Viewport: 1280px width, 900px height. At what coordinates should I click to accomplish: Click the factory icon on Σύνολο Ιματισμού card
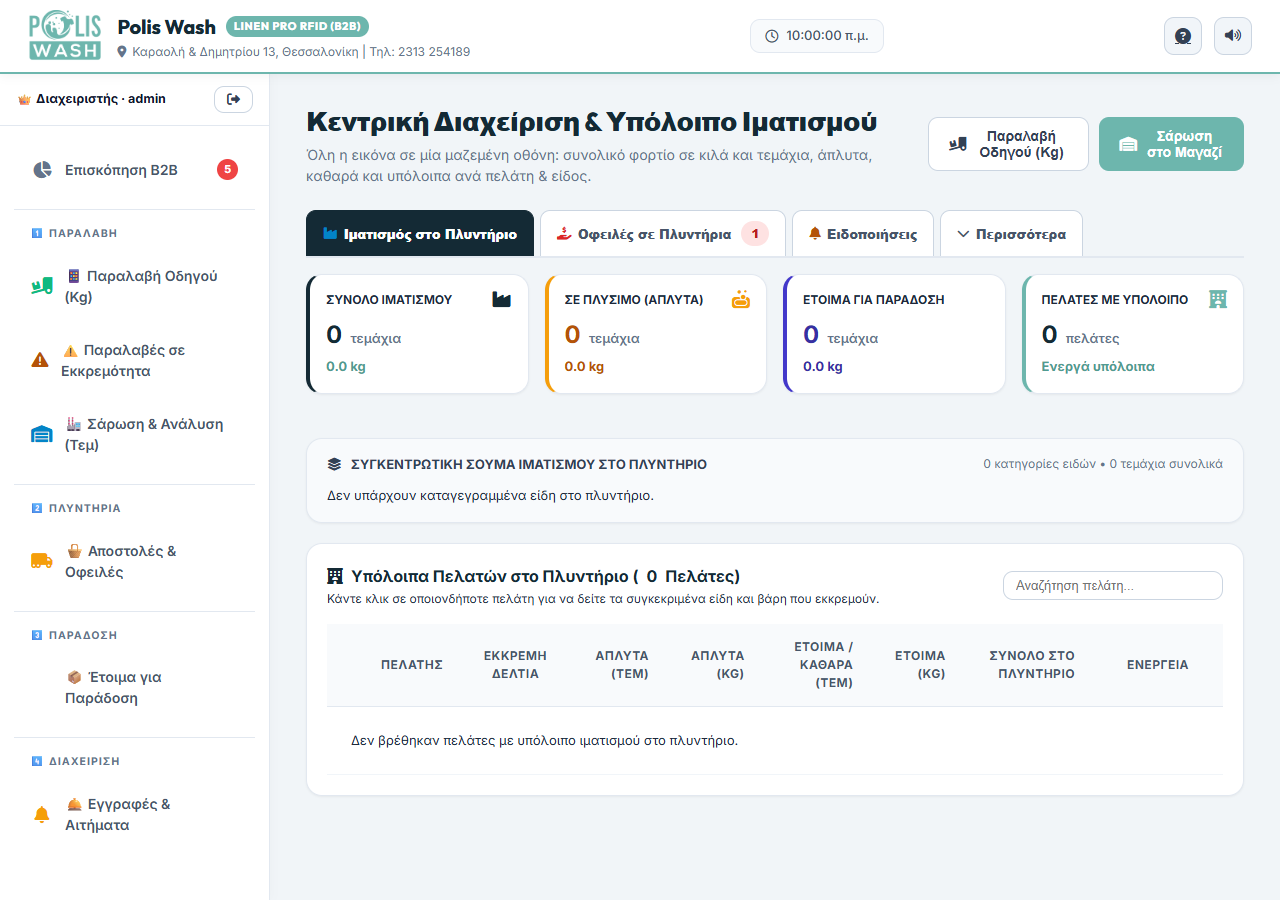pyautogui.click(x=501, y=299)
